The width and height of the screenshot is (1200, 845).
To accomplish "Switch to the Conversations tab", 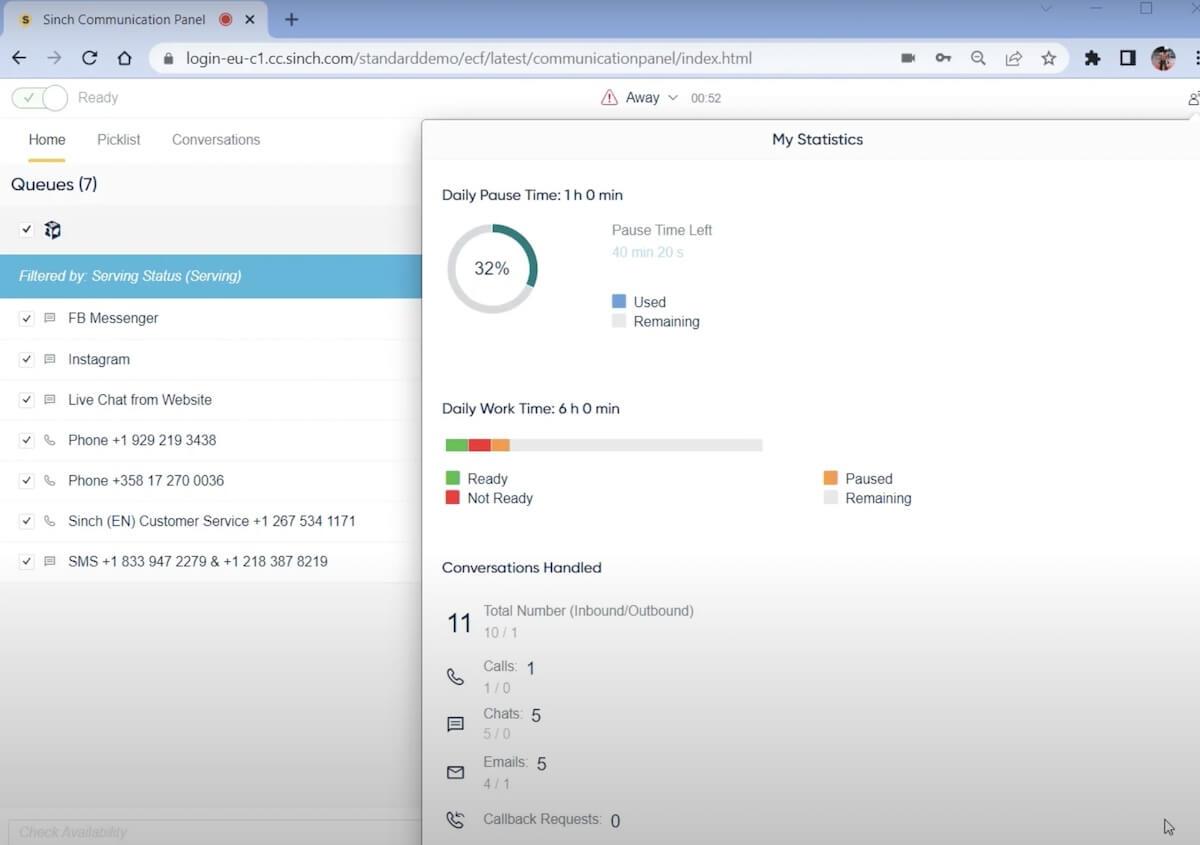I will (216, 140).
